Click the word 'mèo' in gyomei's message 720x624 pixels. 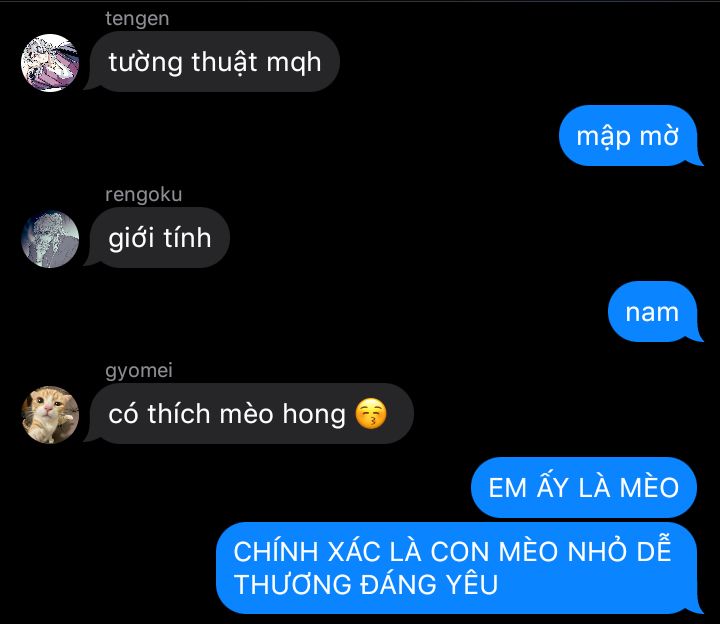point(247,414)
